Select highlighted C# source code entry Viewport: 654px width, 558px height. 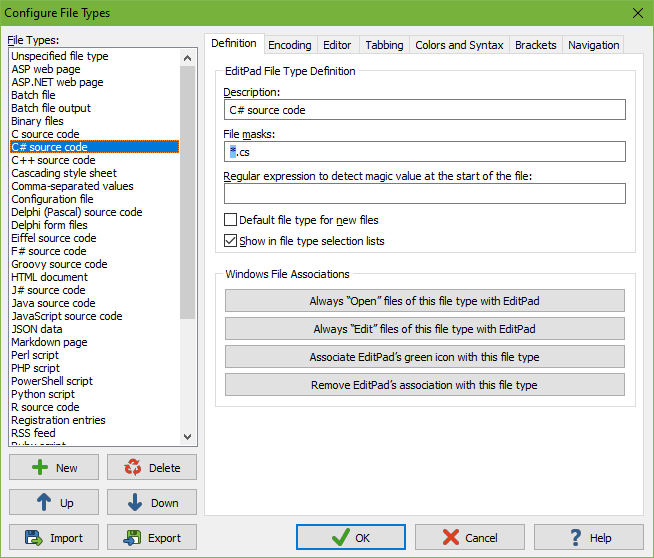94,147
